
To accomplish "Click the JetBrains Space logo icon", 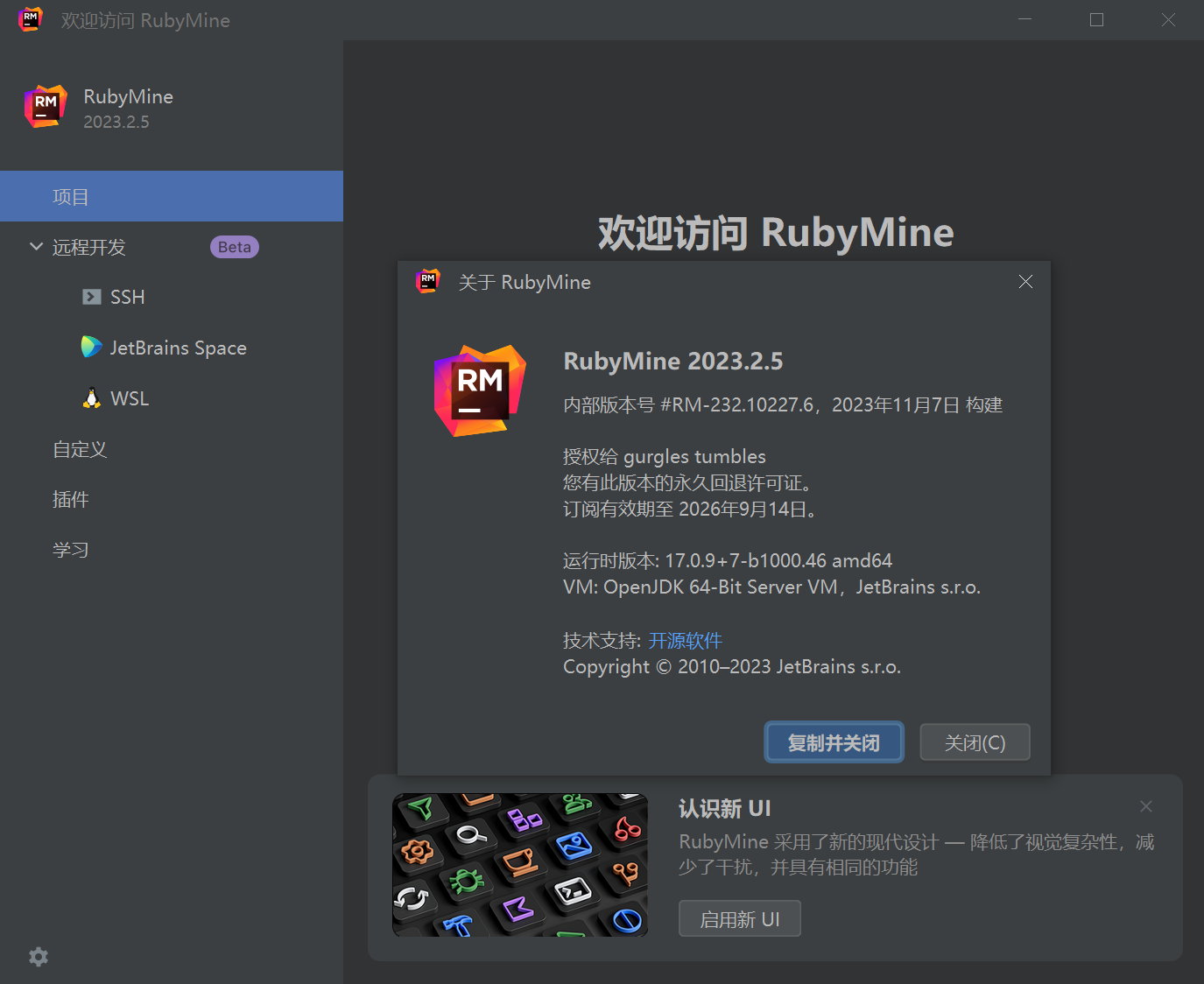I will coord(91,348).
